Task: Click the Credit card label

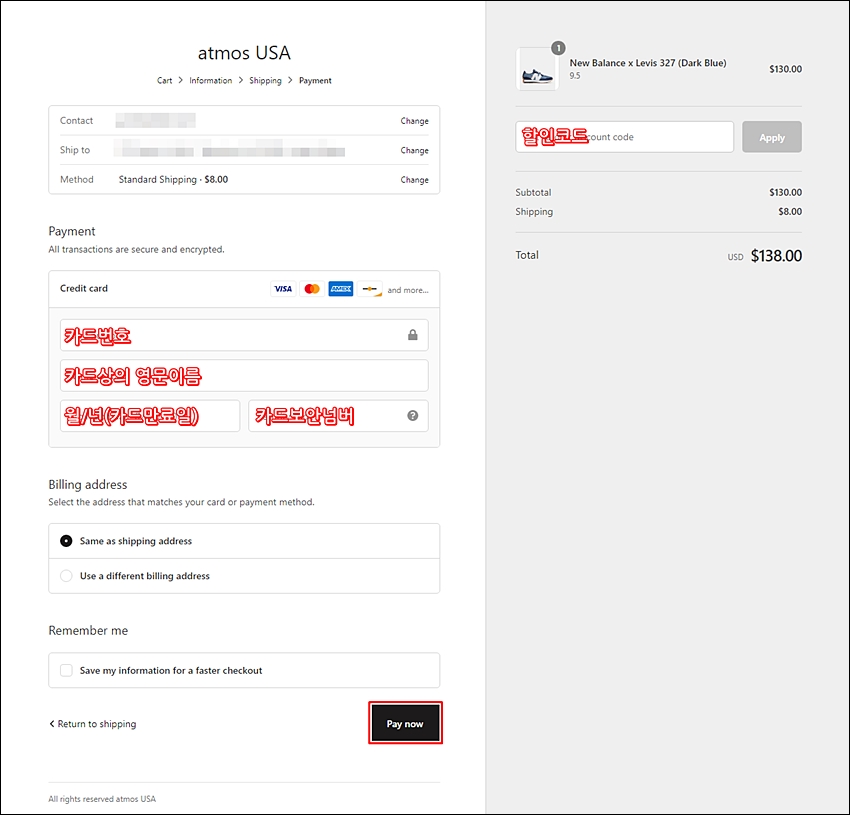Action: point(83,288)
